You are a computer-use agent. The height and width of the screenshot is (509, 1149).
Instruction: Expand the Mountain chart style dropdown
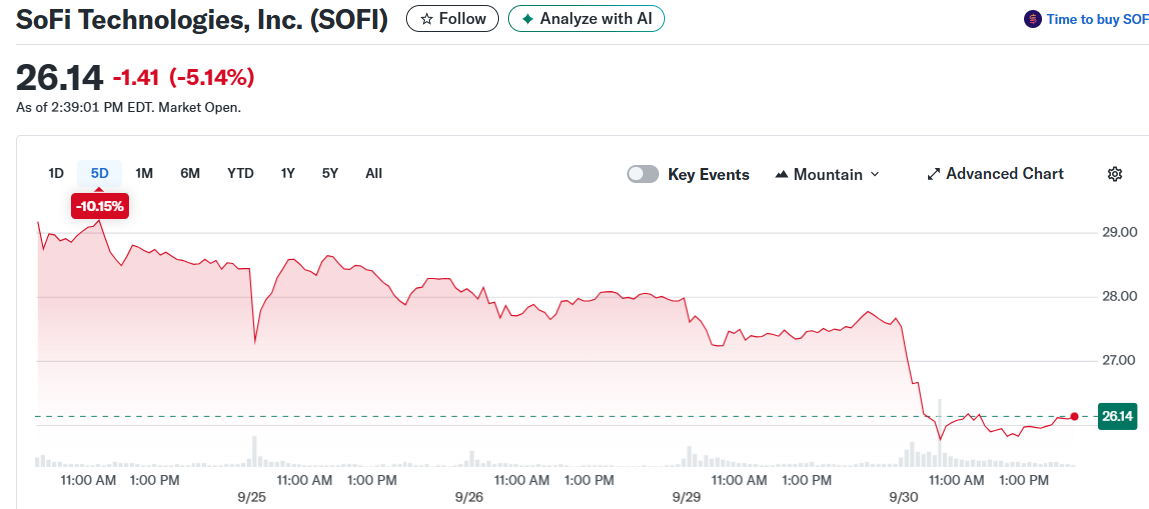tap(875, 174)
